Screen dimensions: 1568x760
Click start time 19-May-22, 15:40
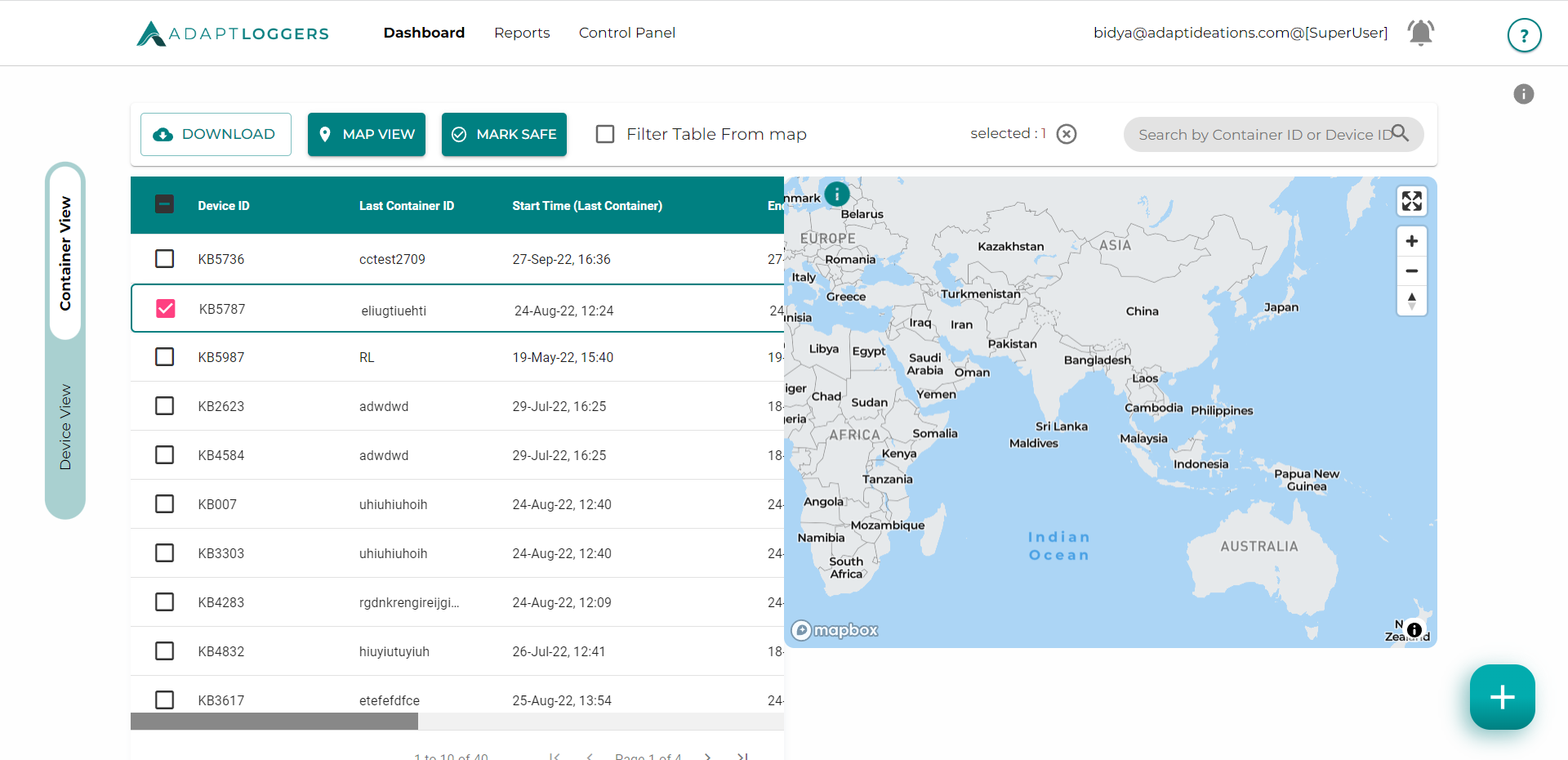(x=563, y=357)
